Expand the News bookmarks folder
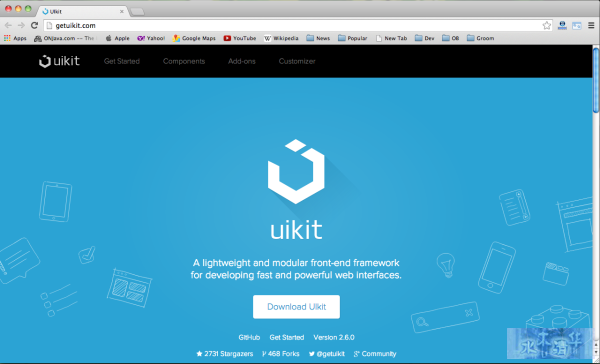600x364 pixels. 318,38
